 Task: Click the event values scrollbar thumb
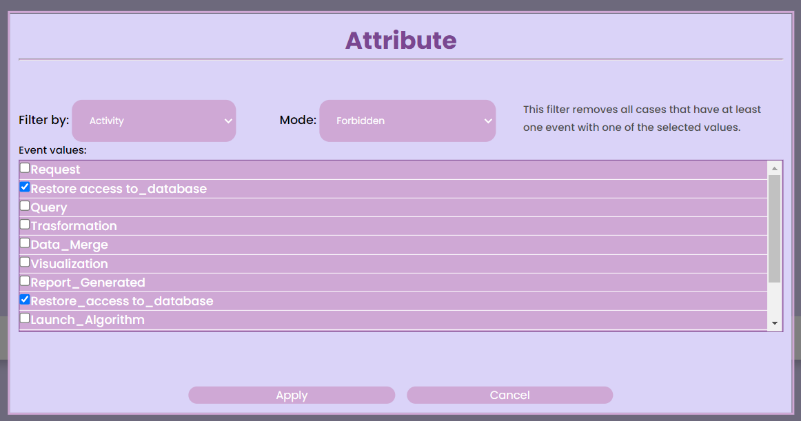point(774,228)
